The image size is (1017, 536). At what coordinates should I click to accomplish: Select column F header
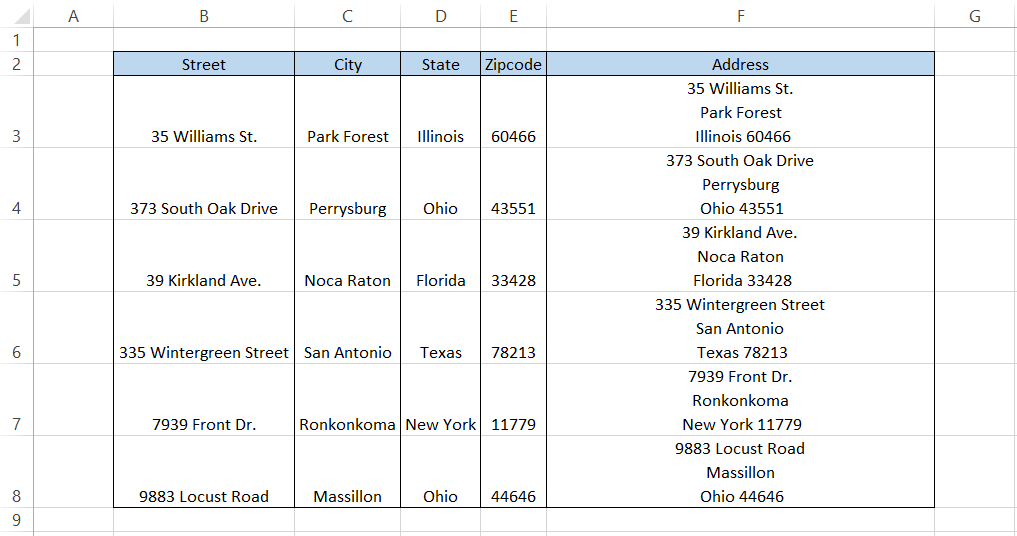(740, 15)
